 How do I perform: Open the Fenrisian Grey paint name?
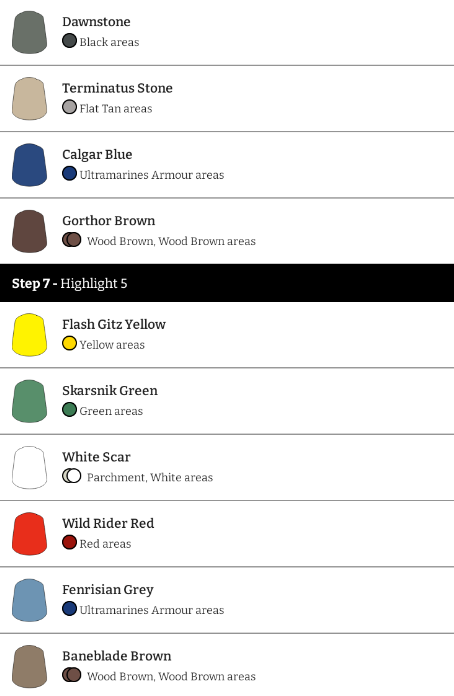click(x=108, y=590)
